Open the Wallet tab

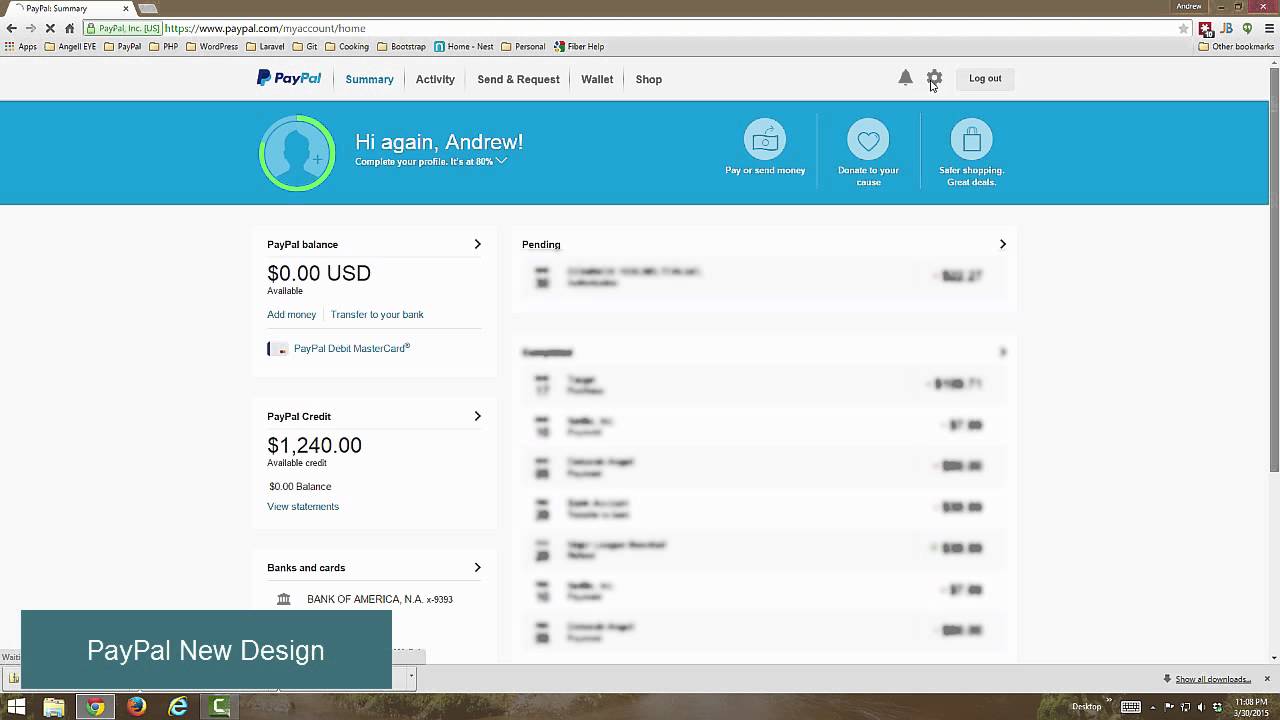(x=597, y=79)
